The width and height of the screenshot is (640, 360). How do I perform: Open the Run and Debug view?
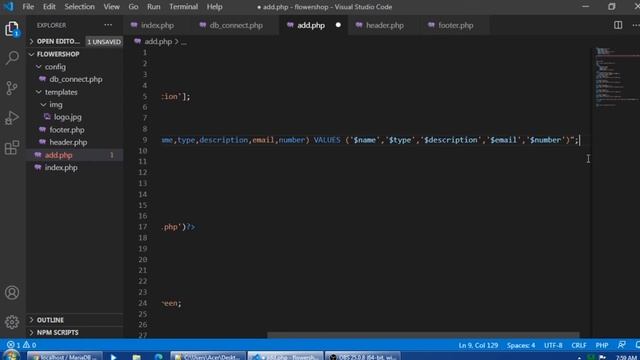pos(12,118)
